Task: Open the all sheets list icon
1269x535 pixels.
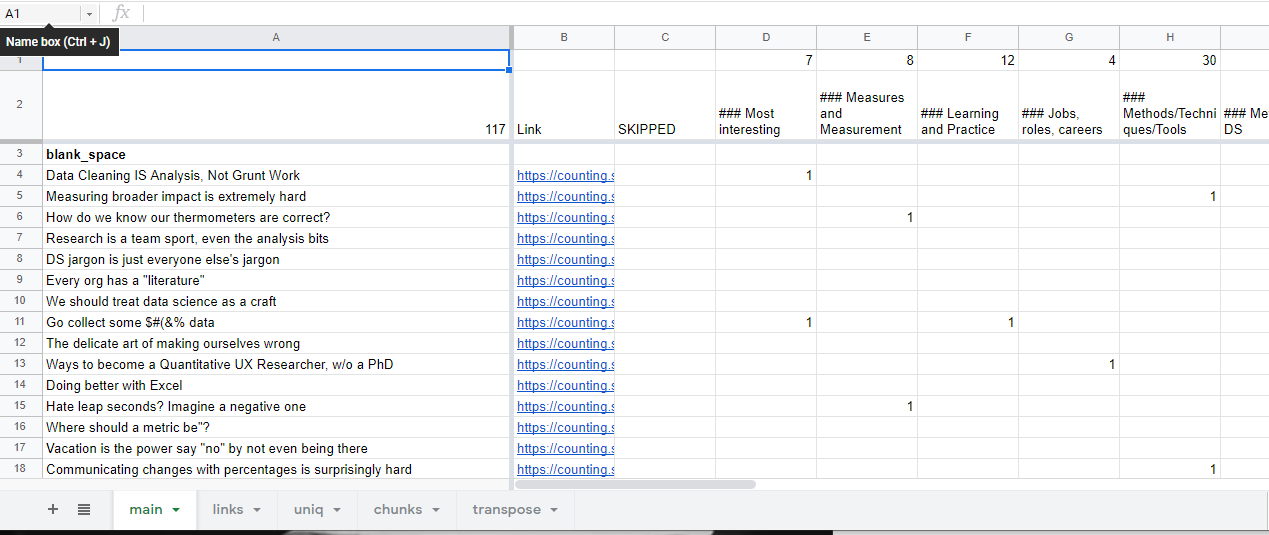Action: pyautogui.click(x=84, y=509)
